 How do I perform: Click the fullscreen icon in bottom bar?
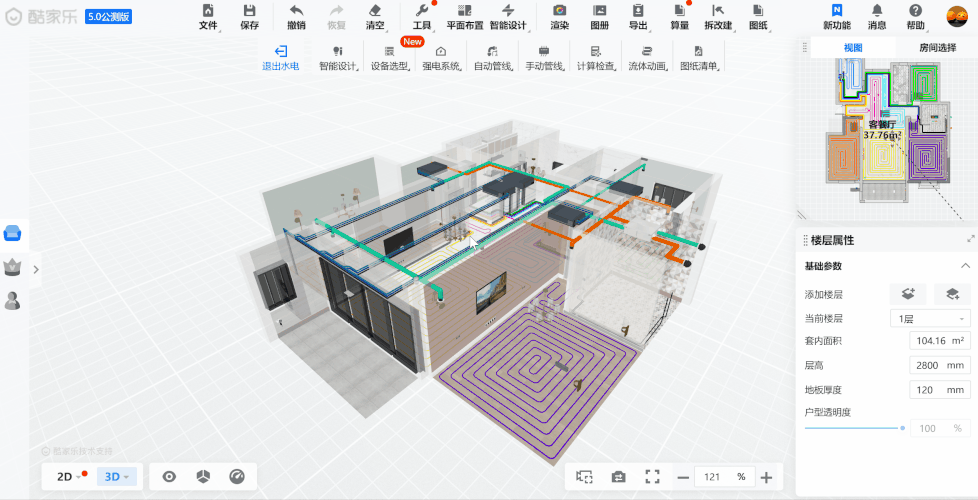click(652, 477)
